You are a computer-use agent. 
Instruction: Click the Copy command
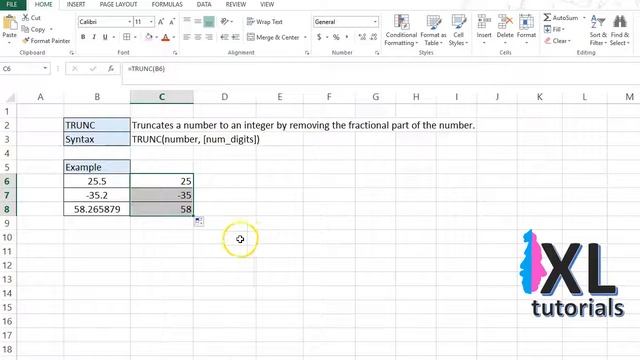tap(33, 29)
